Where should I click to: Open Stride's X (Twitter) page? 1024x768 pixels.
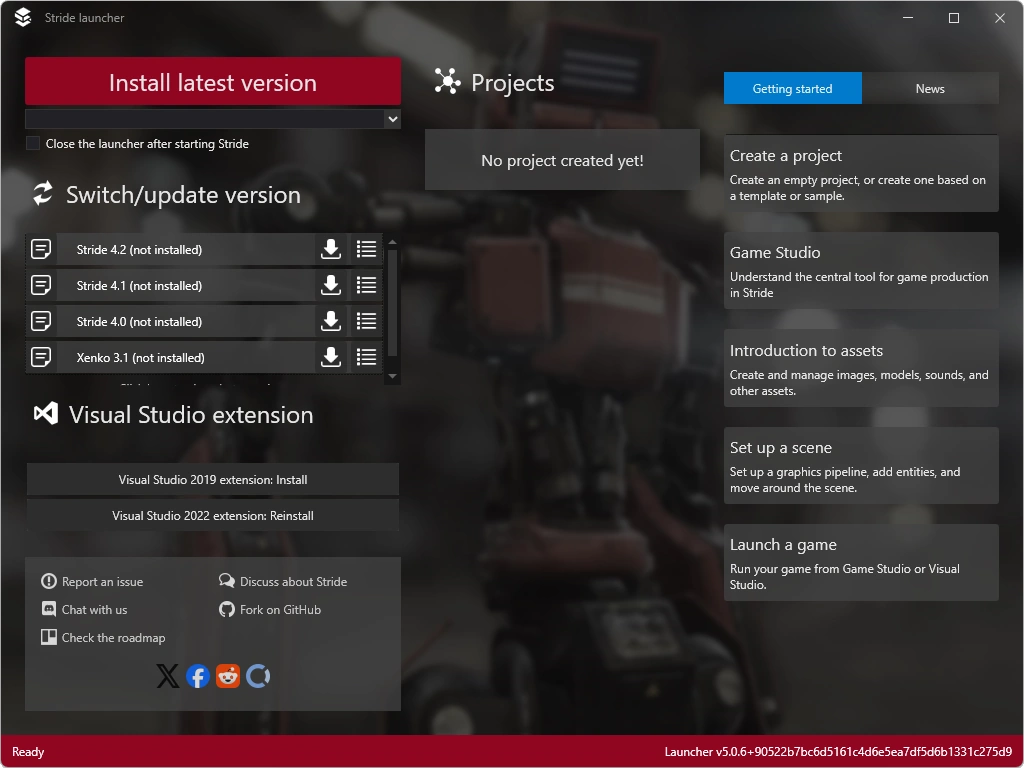click(167, 675)
